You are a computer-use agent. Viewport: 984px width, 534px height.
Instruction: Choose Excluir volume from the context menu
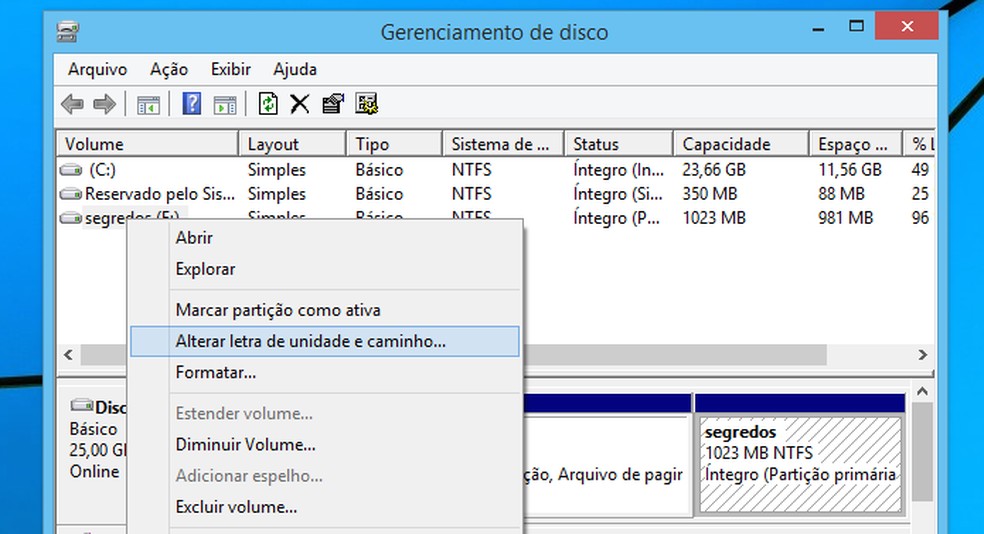[324, 507]
